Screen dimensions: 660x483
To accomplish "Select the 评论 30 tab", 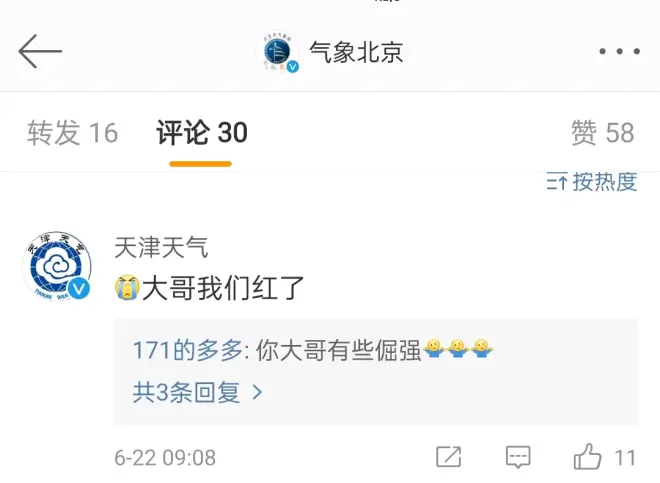I will click(202, 133).
